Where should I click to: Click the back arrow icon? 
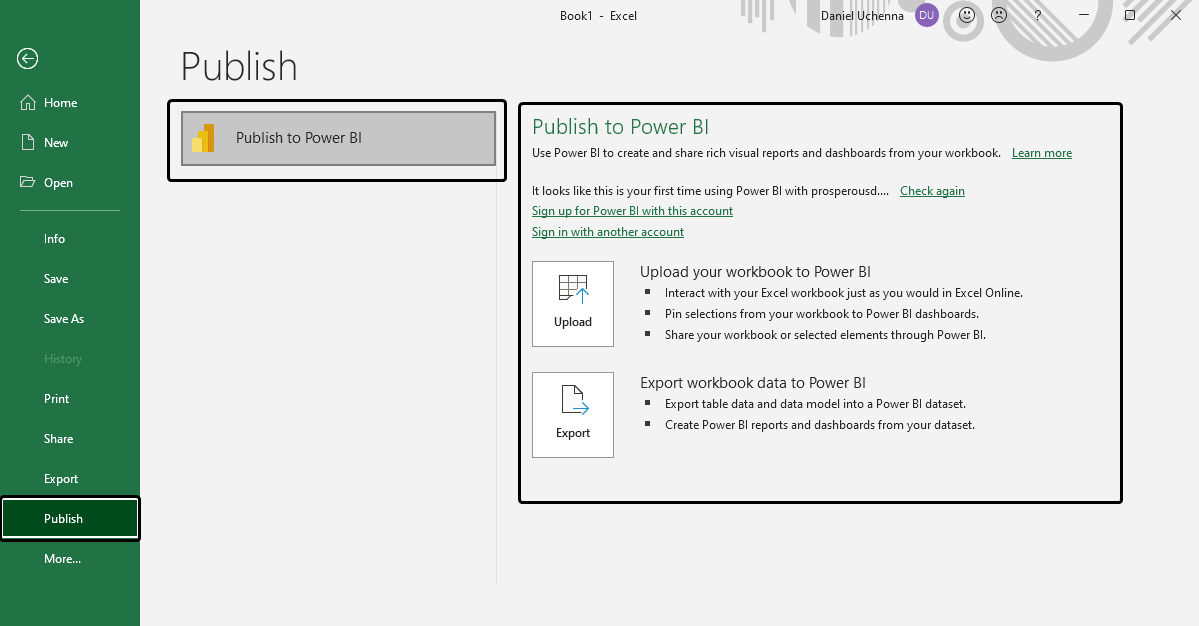[27, 59]
